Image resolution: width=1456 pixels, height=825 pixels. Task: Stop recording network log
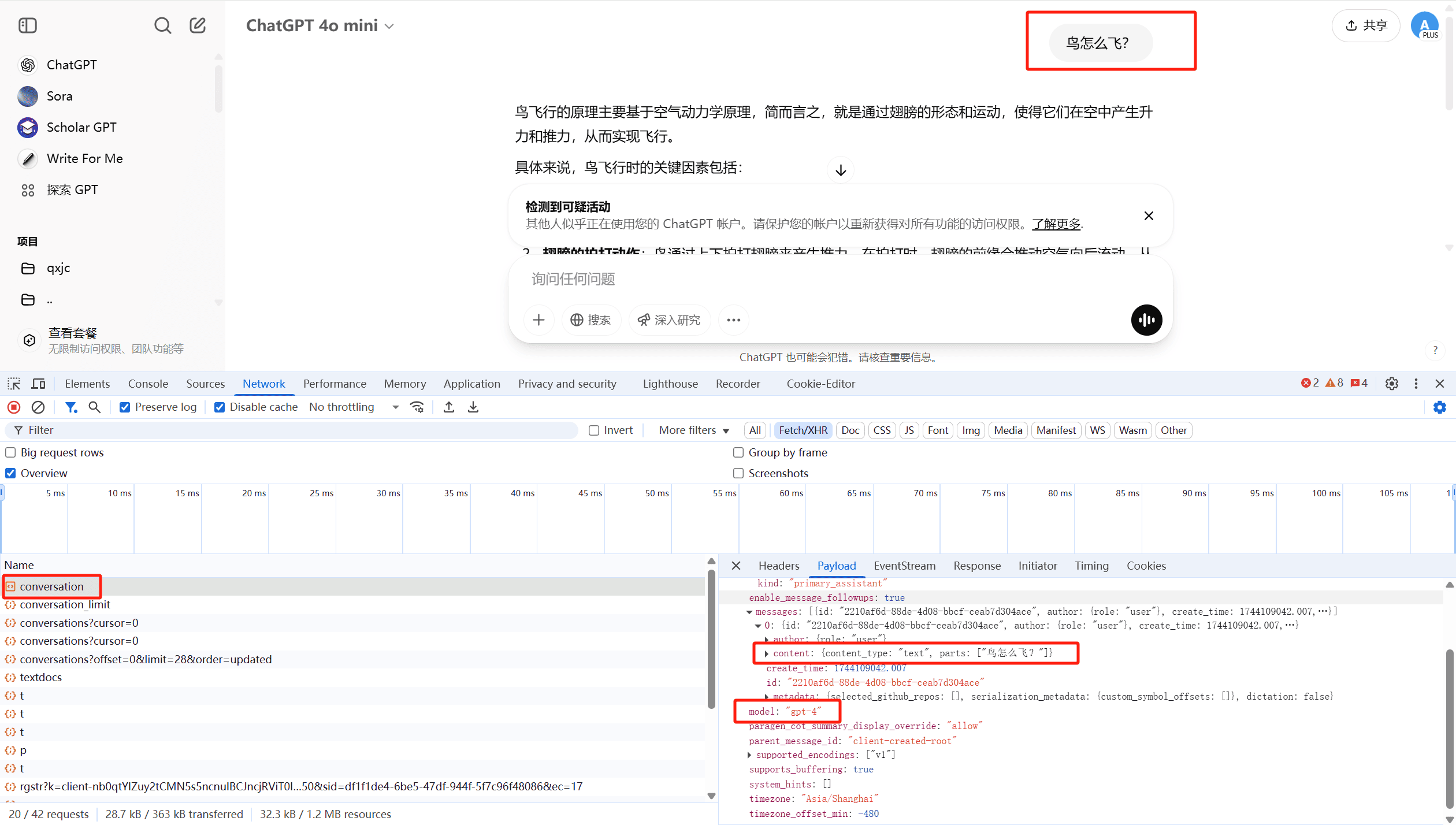tap(14, 407)
